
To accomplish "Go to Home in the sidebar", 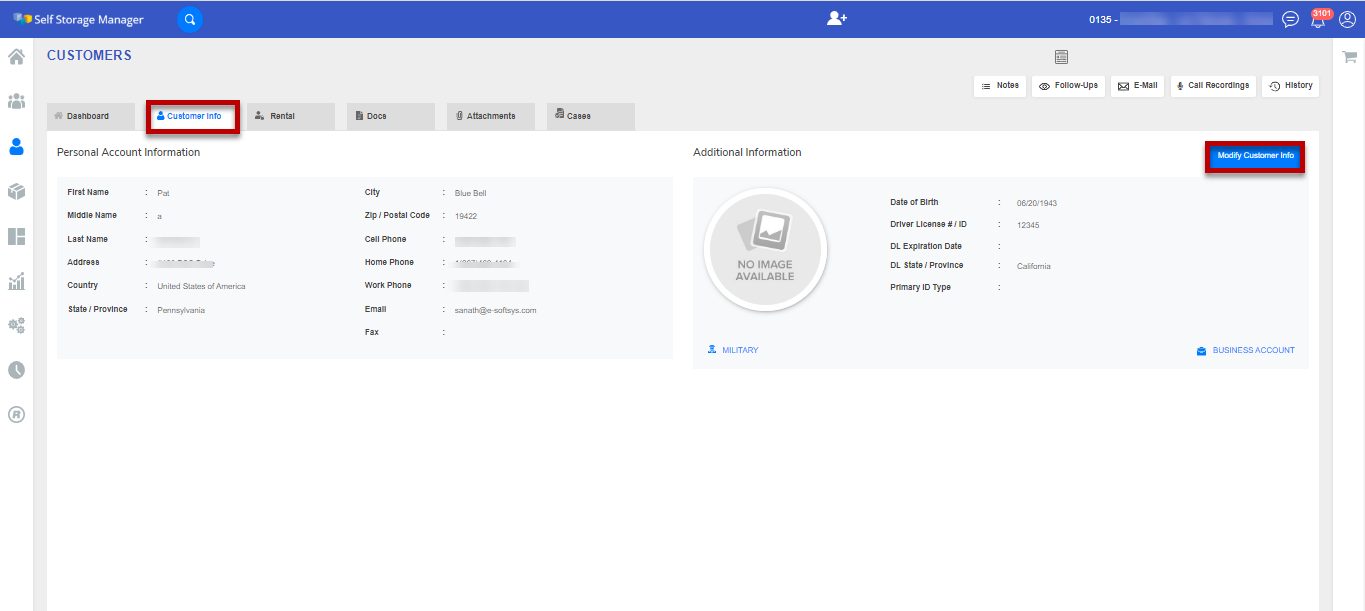I will [16, 56].
